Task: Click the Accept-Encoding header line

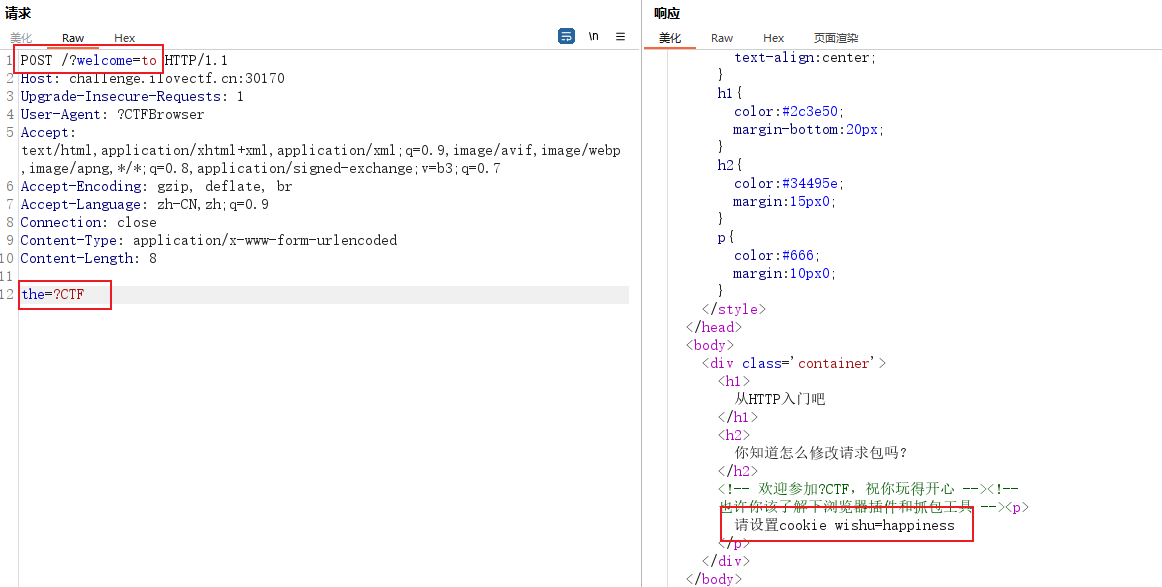Action: click(x=156, y=186)
